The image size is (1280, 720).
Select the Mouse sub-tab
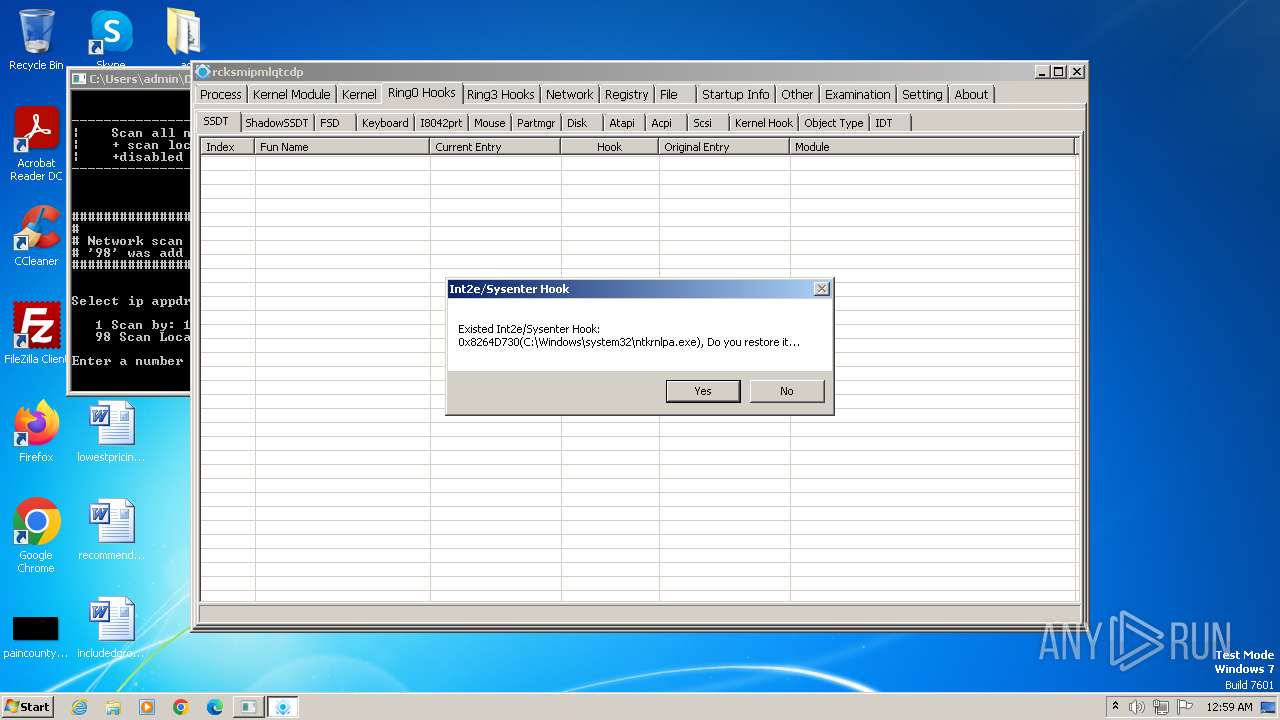[489, 123]
